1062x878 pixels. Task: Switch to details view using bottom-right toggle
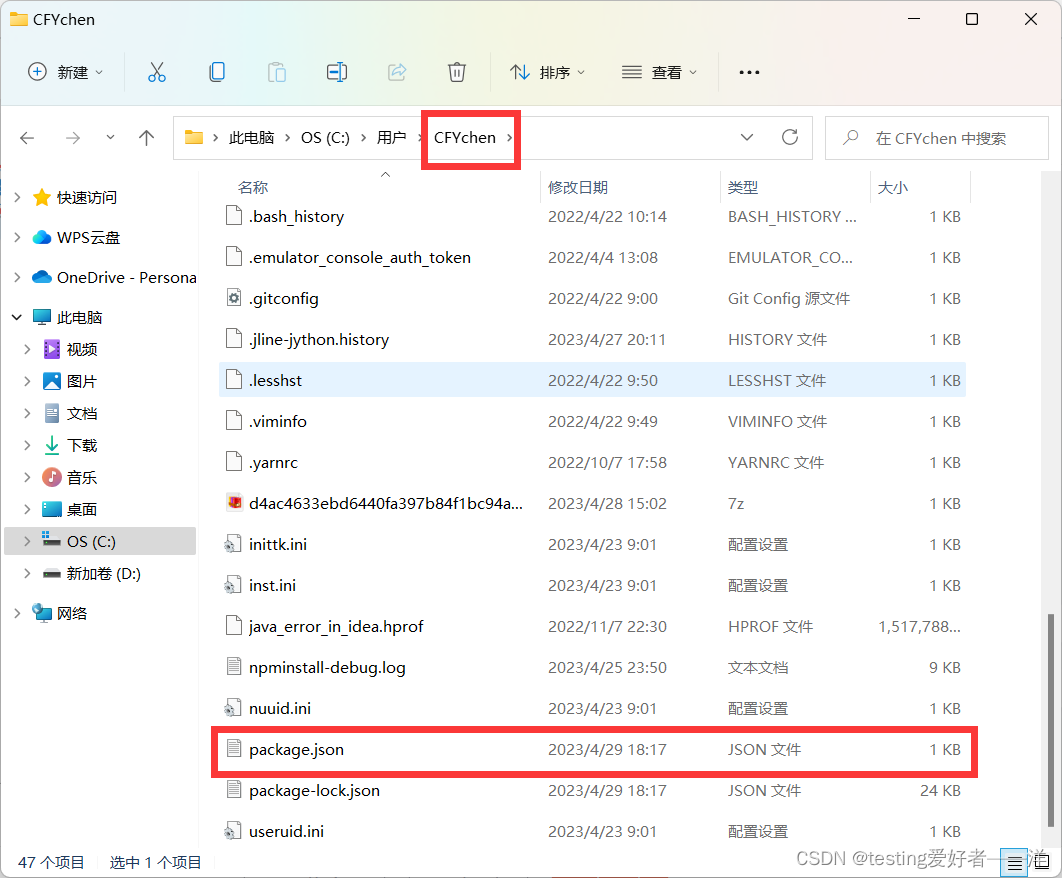1013,861
